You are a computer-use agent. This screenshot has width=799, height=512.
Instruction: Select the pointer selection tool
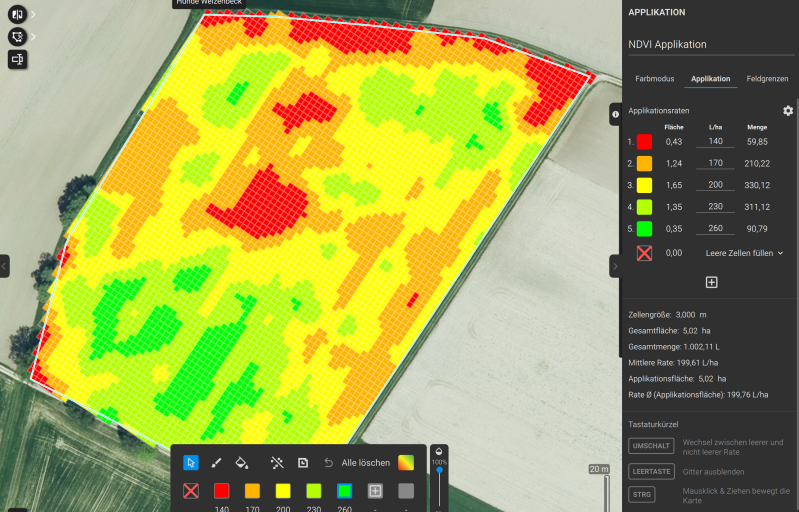pyautogui.click(x=191, y=463)
